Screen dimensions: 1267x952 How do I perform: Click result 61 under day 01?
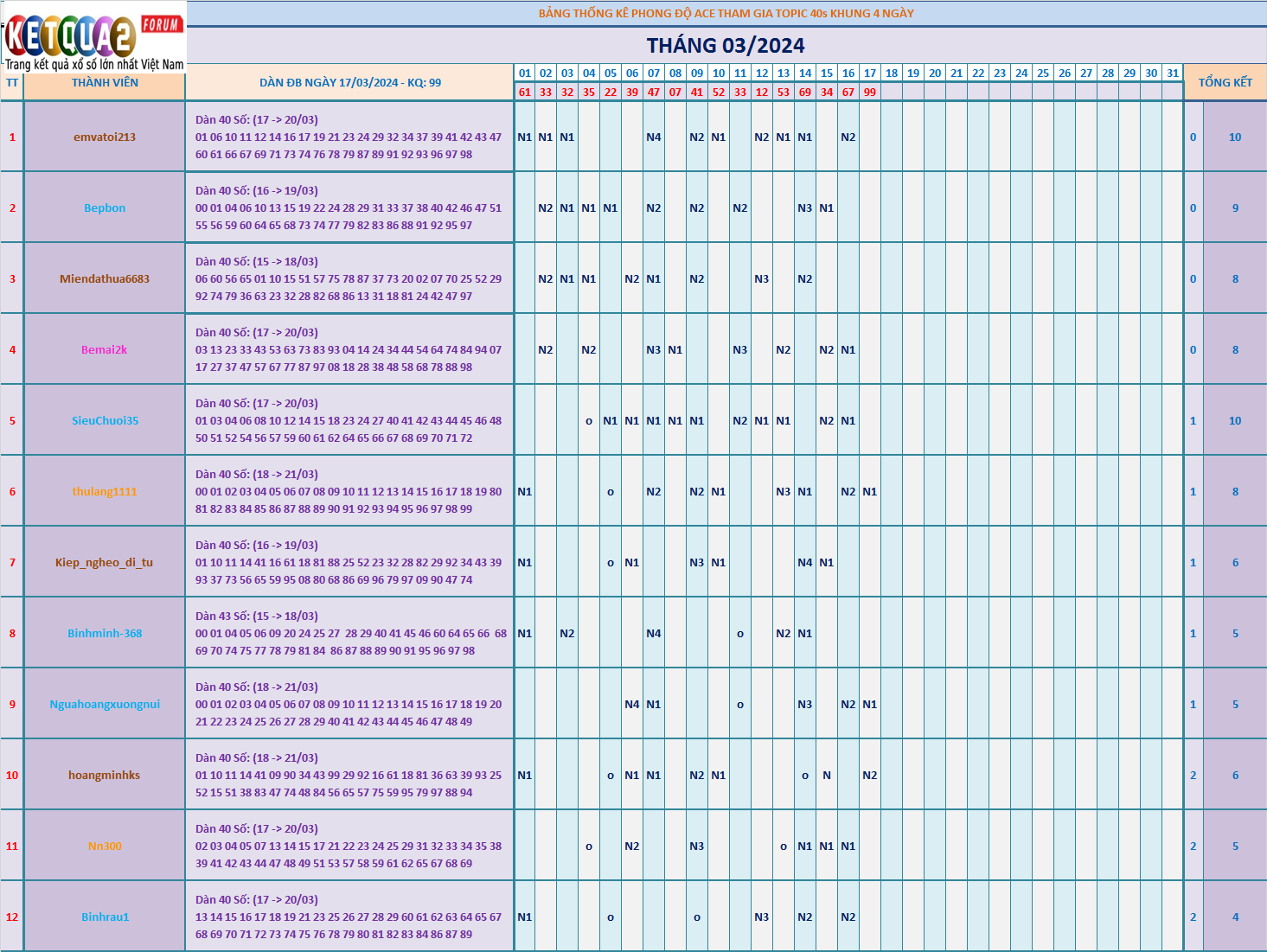pyautogui.click(x=525, y=92)
